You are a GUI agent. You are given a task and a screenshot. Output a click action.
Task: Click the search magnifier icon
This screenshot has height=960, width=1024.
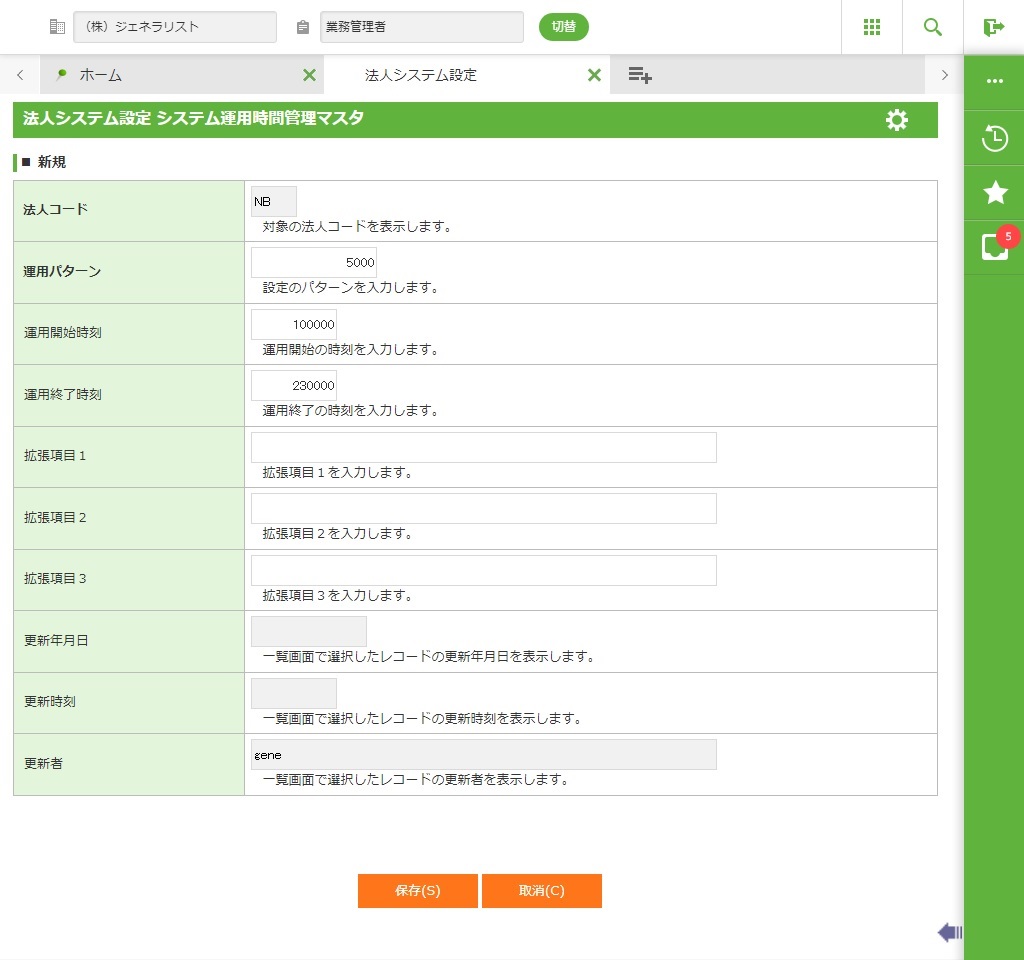click(x=932, y=27)
